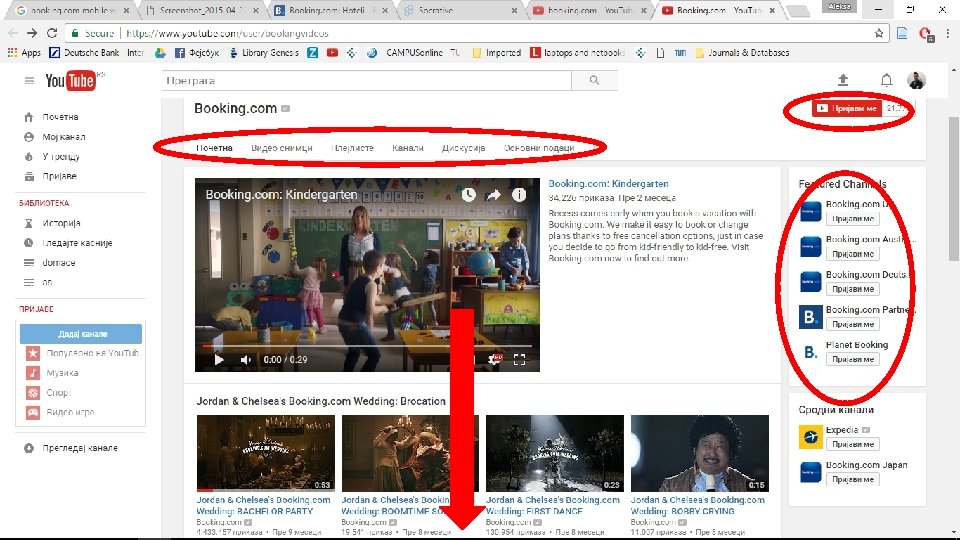Open the video player settings gear

[495, 359]
